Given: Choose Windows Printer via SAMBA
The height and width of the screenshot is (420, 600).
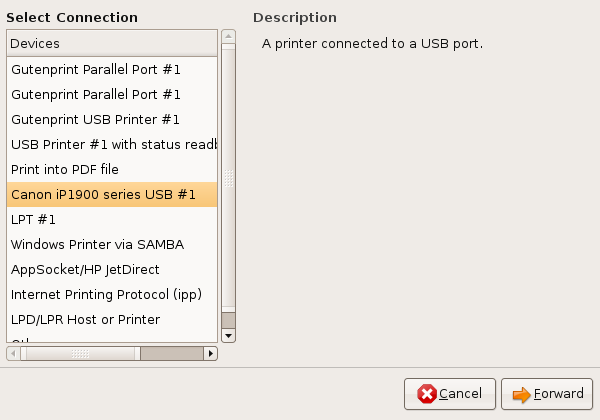Looking at the screenshot, I should [x=97, y=244].
